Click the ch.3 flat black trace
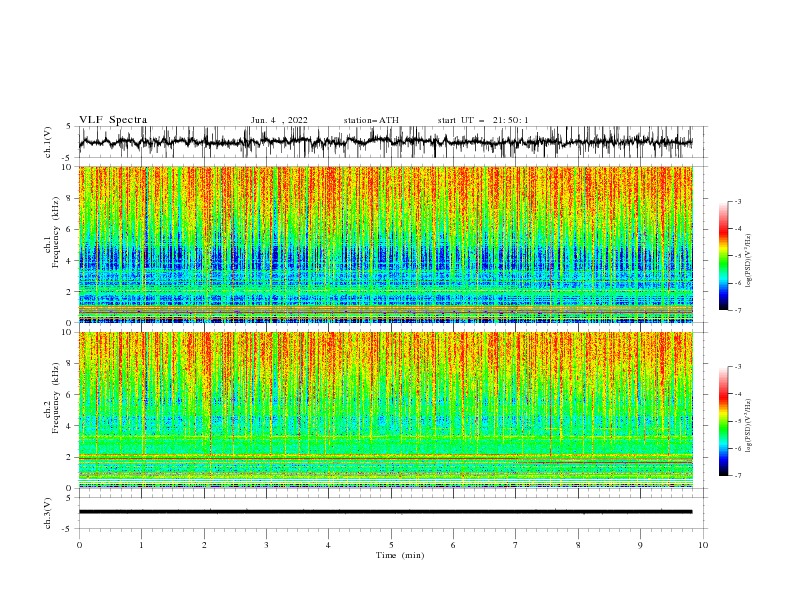 385,512
